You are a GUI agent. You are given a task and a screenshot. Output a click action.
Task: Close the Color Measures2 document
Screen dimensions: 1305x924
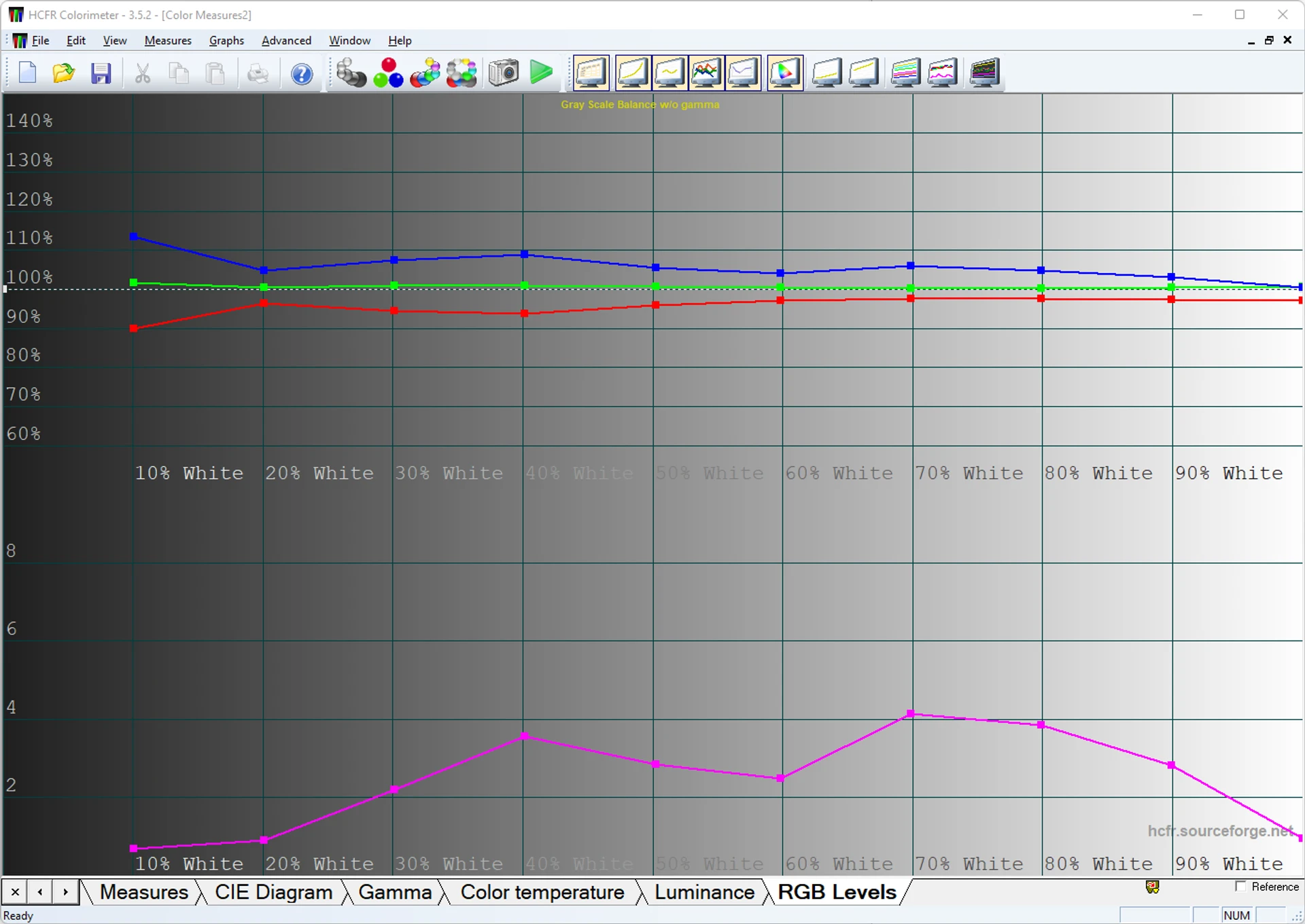click(1287, 41)
